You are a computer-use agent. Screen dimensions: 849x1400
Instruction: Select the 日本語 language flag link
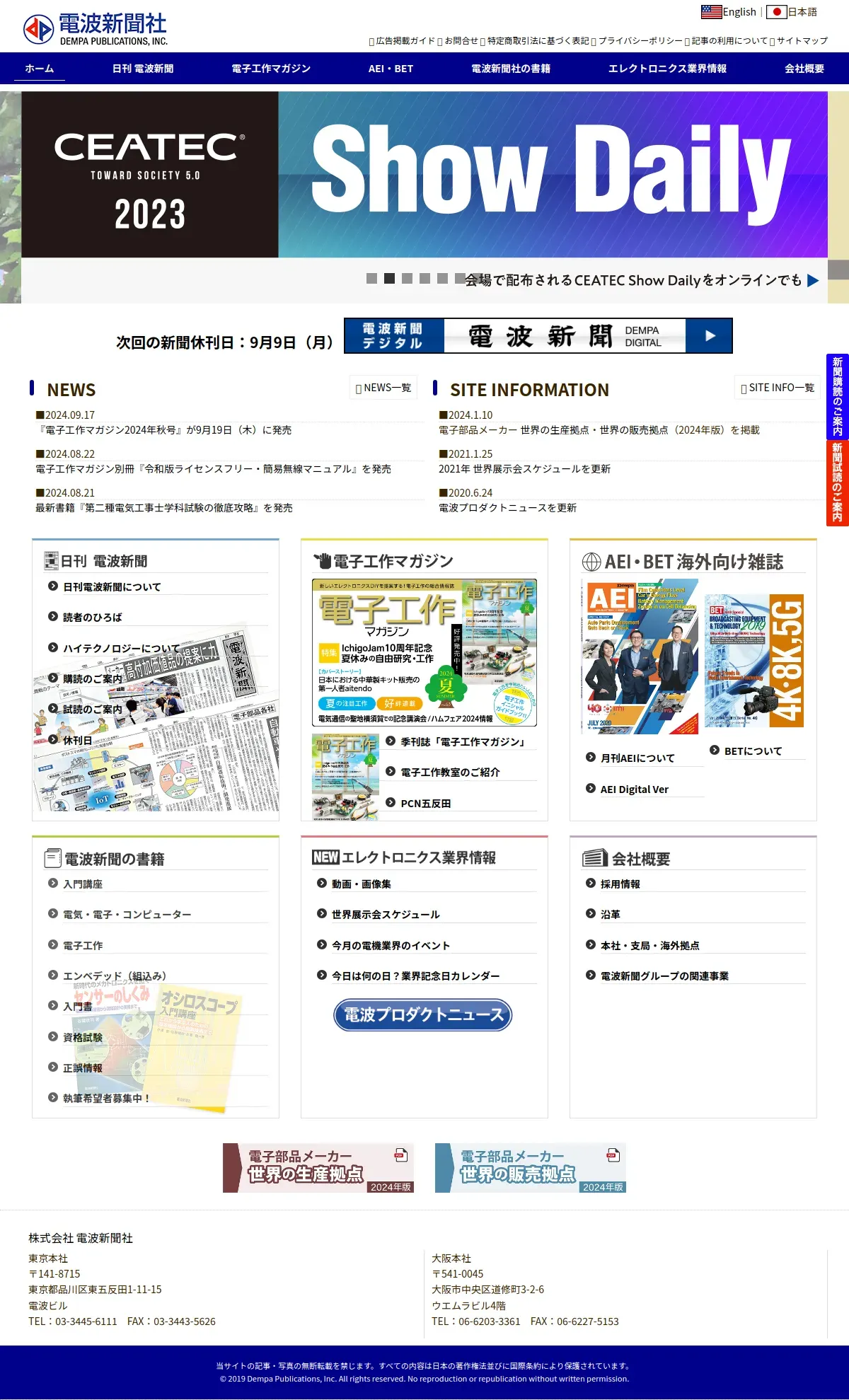click(792, 12)
